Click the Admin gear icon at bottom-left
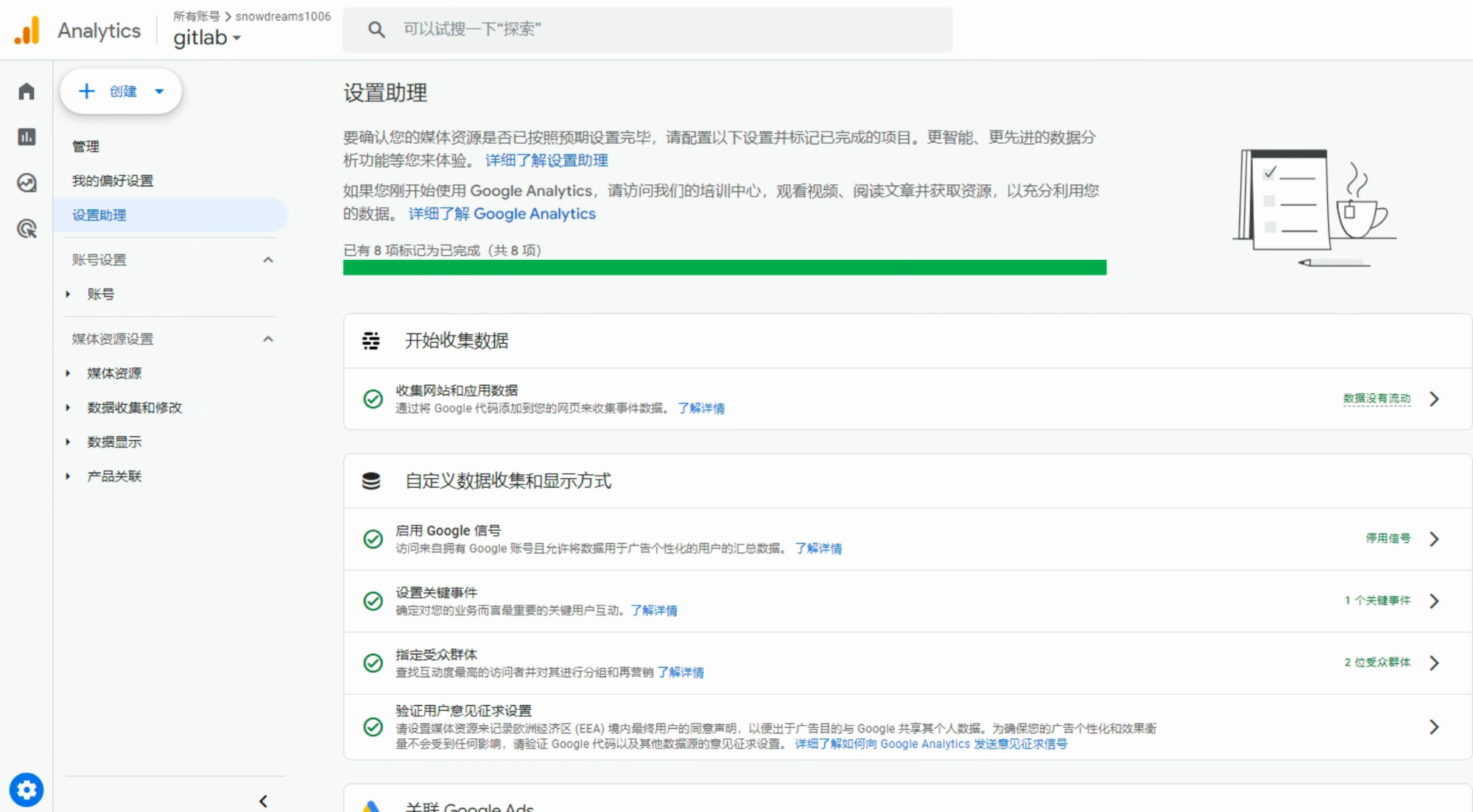This screenshot has height=812, width=1473. (x=27, y=790)
